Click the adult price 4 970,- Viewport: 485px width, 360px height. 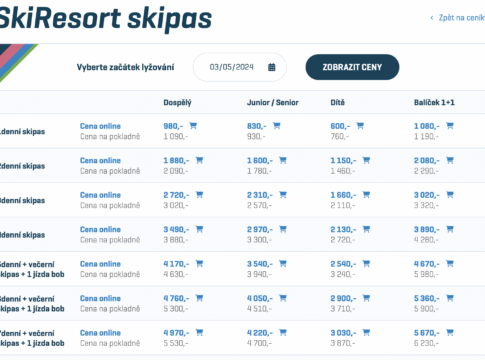tap(176, 333)
